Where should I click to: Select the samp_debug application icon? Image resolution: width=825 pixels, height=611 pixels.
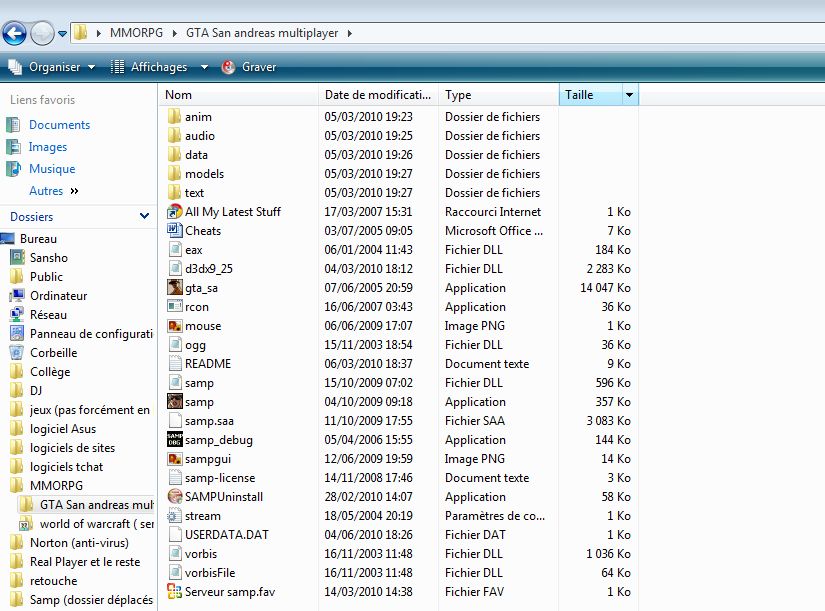tap(175, 439)
